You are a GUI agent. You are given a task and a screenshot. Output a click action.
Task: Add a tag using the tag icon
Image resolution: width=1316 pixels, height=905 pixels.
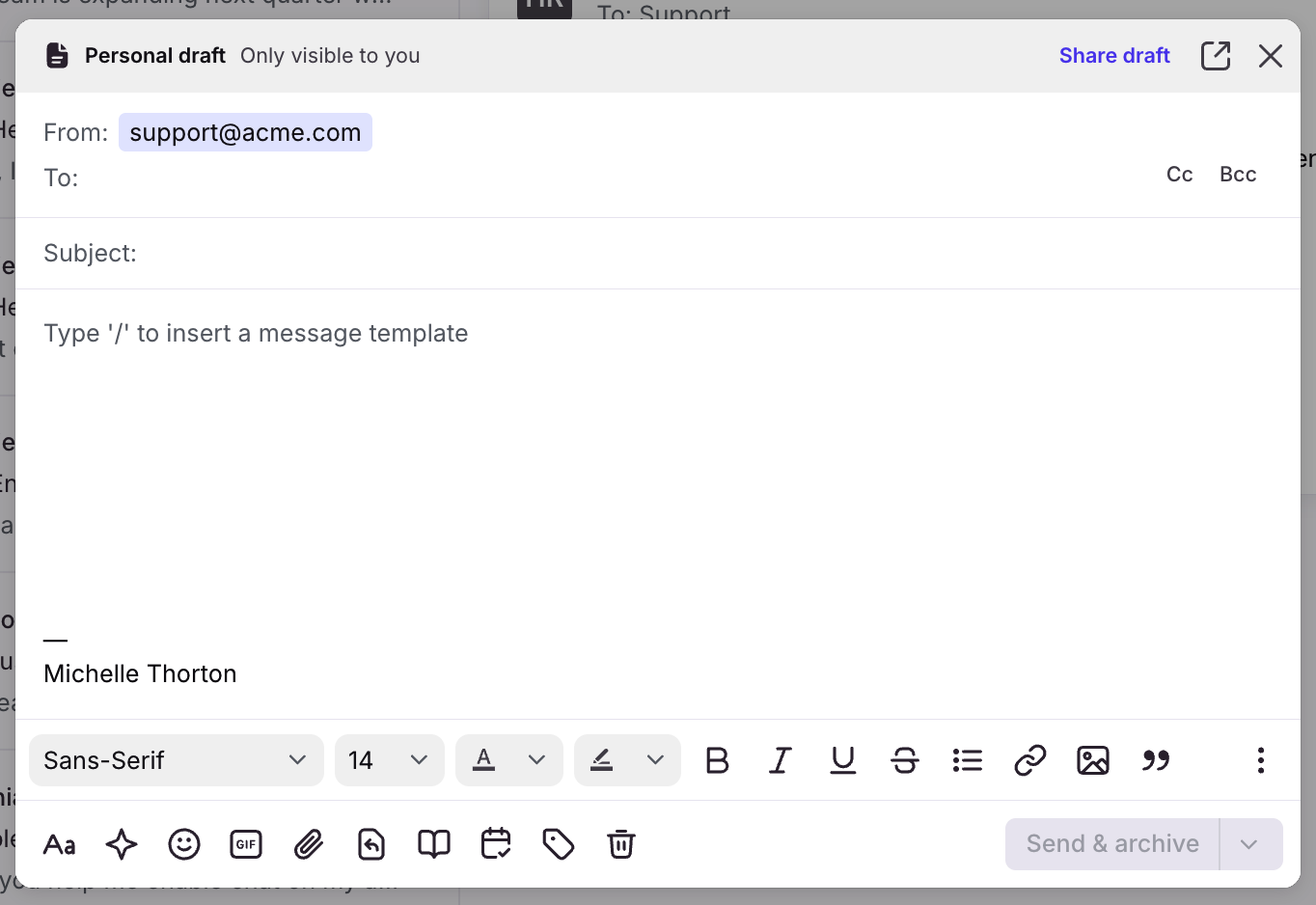pos(559,844)
